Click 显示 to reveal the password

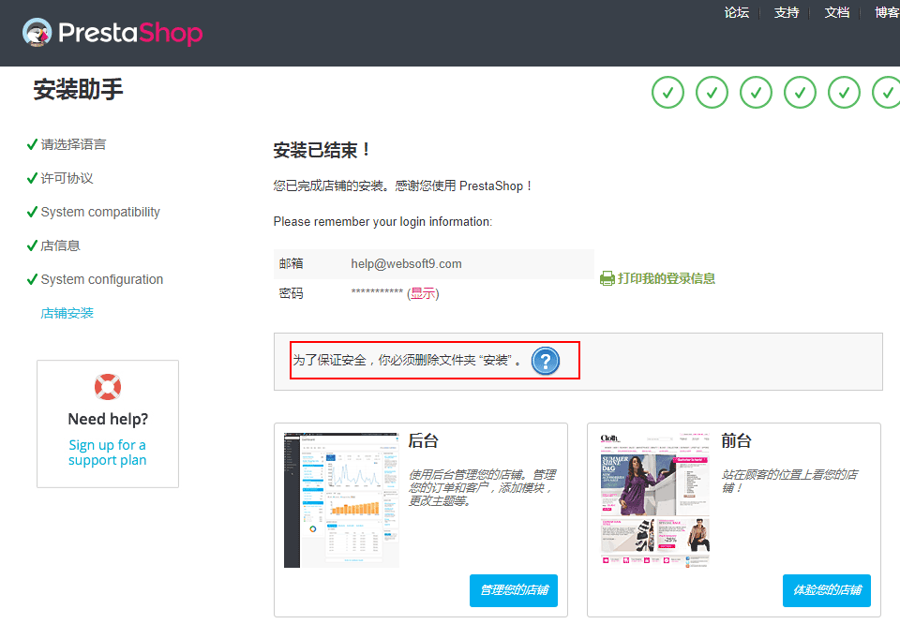pos(422,293)
